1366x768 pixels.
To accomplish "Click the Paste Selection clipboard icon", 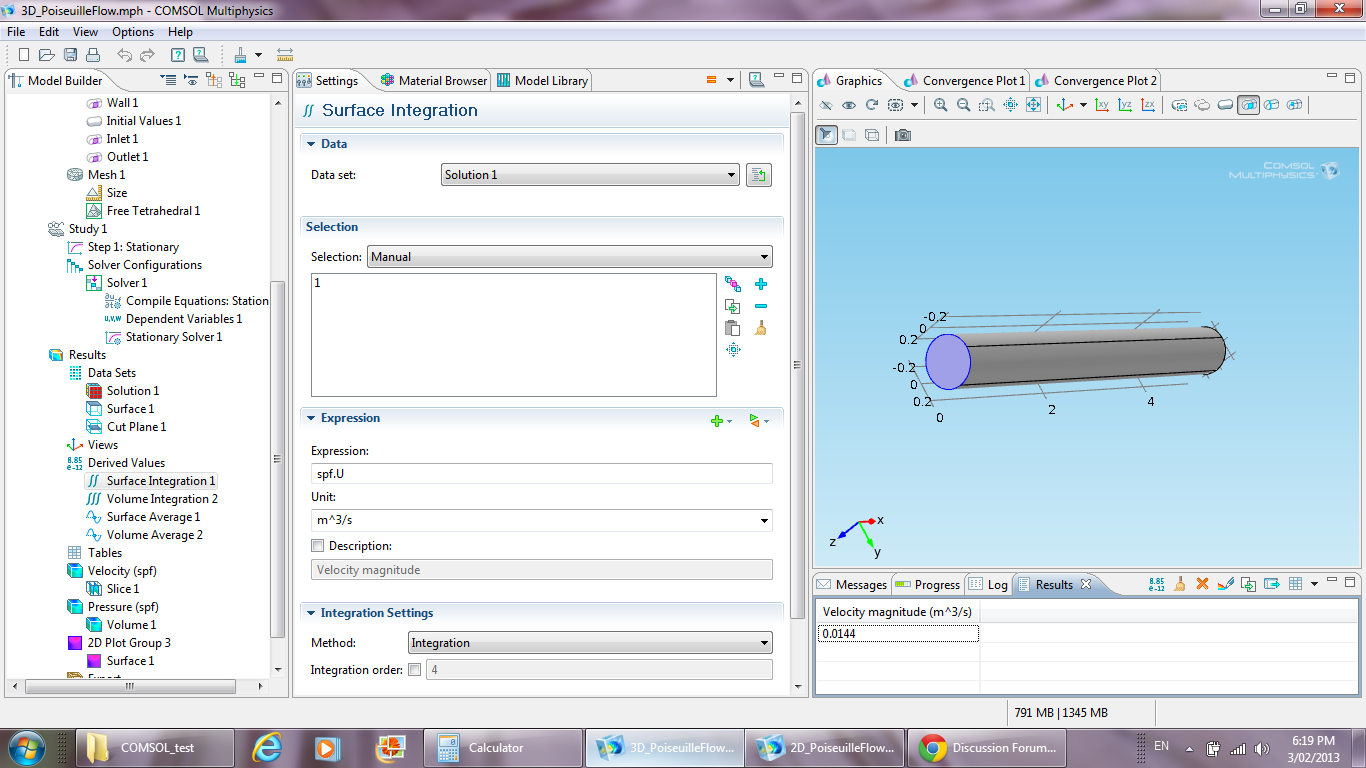I will (733, 328).
